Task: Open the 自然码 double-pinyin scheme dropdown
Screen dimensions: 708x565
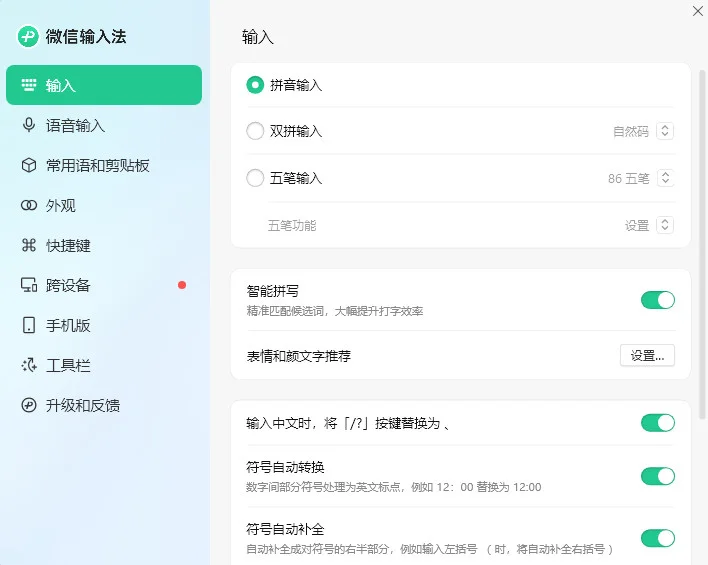Action: [665, 131]
